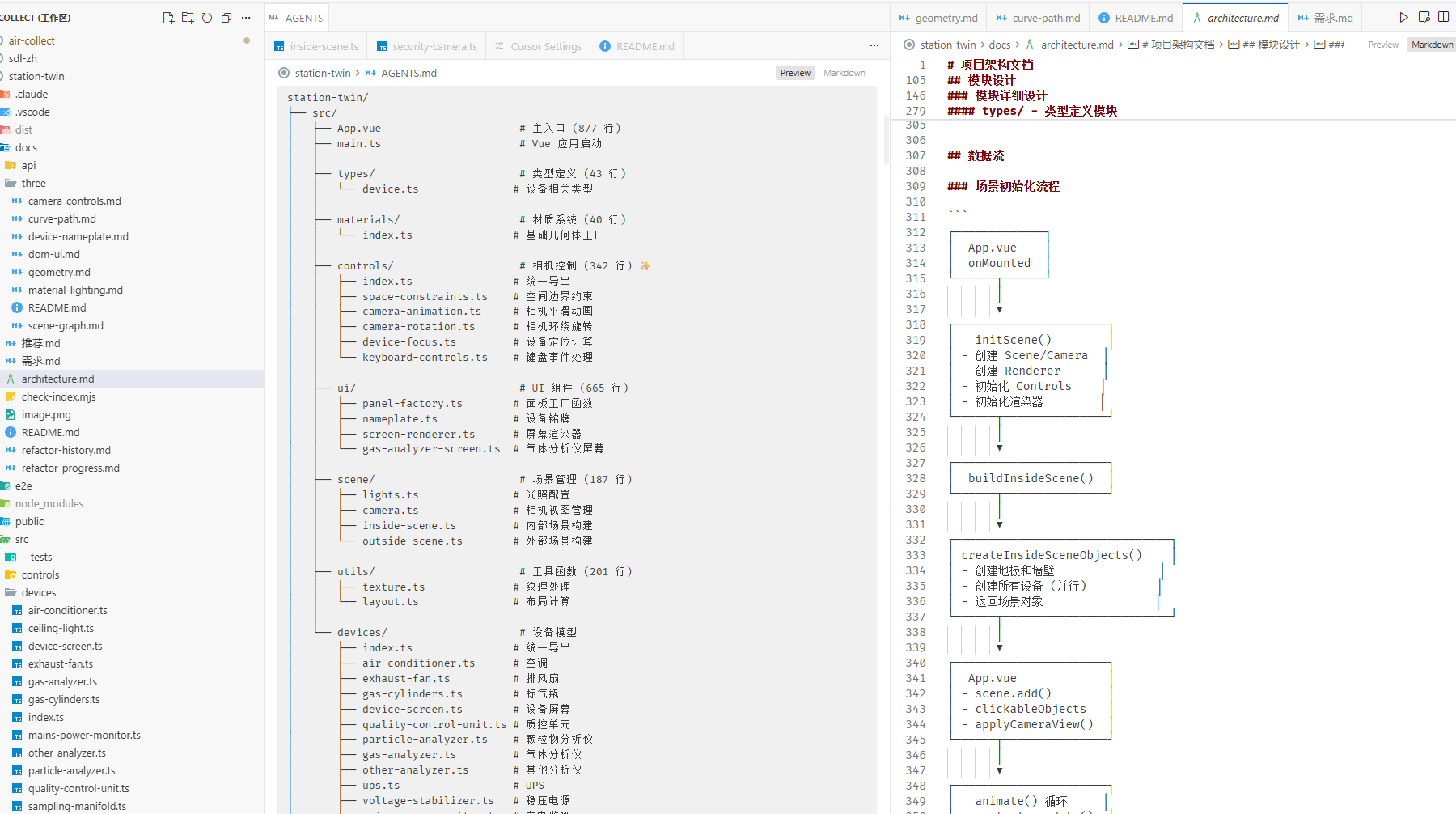Expand the dist folder in explorer

click(23, 129)
